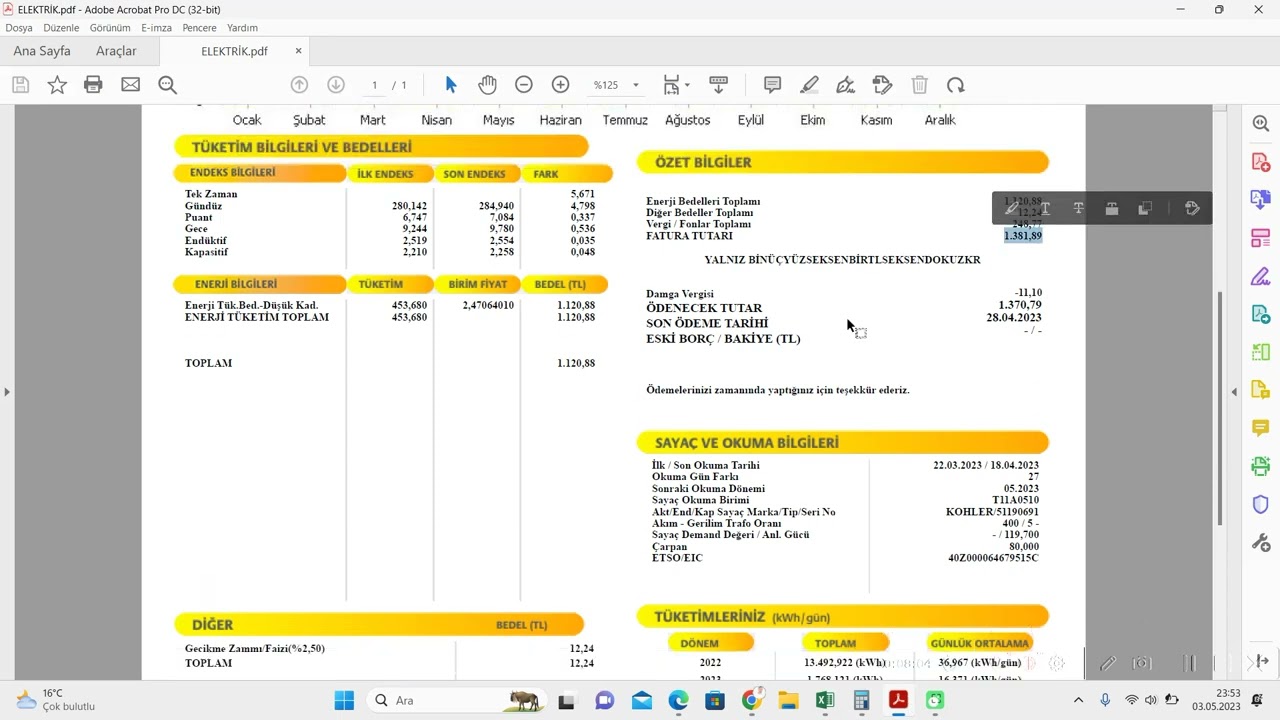Open the stamp tool in top toolbar

pos(882,85)
